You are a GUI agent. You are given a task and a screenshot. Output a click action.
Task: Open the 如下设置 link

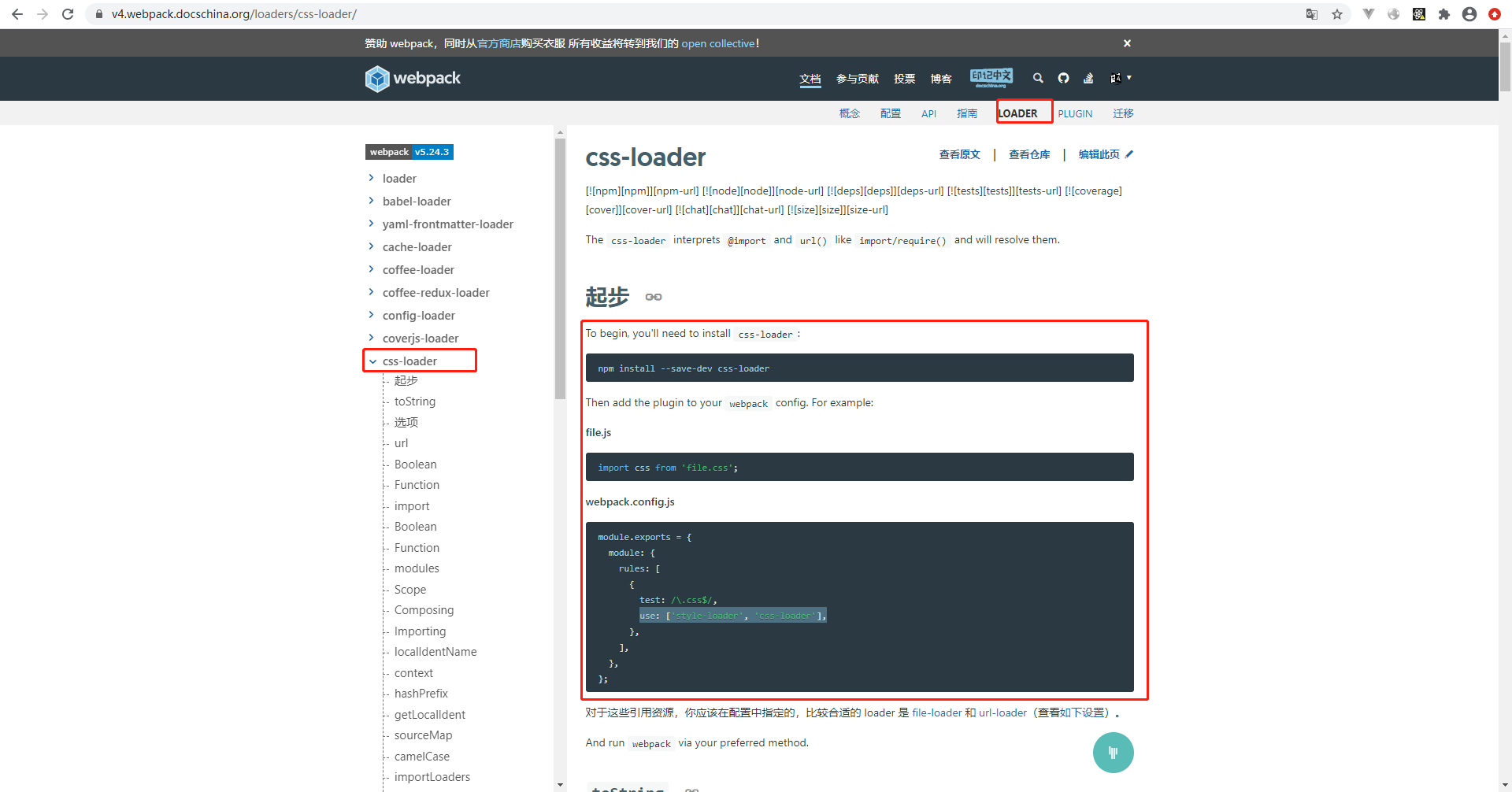(x=1082, y=712)
